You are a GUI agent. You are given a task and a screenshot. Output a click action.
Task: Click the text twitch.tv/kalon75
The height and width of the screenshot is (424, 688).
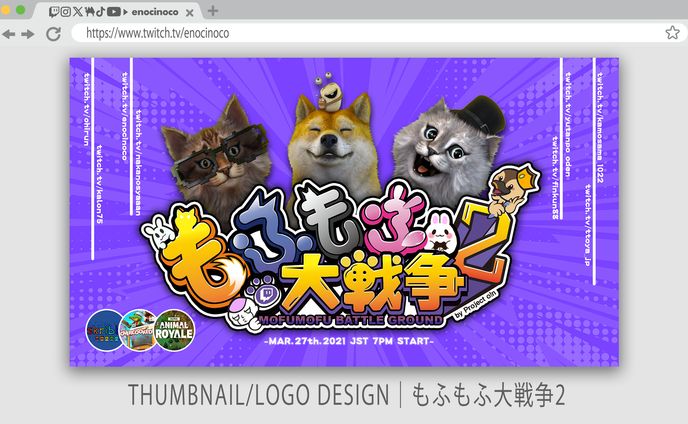[100, 184]
